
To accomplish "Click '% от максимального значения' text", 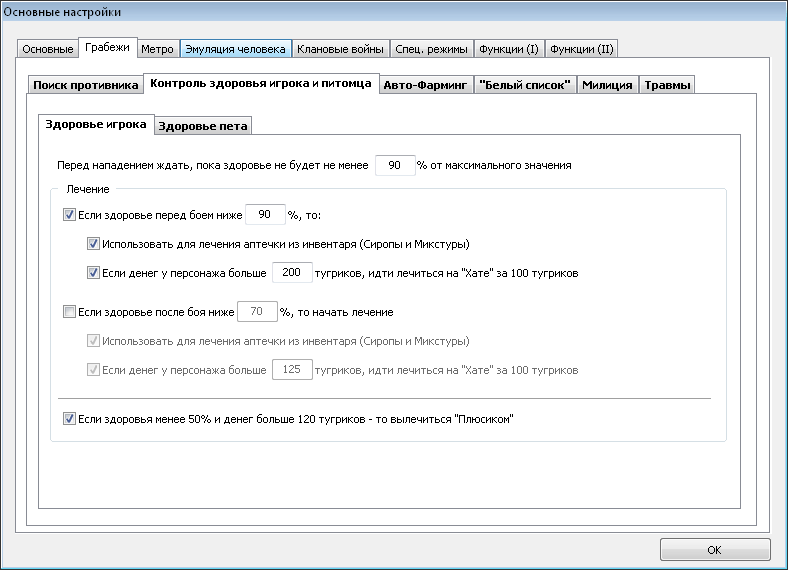I will pos(495,165).
